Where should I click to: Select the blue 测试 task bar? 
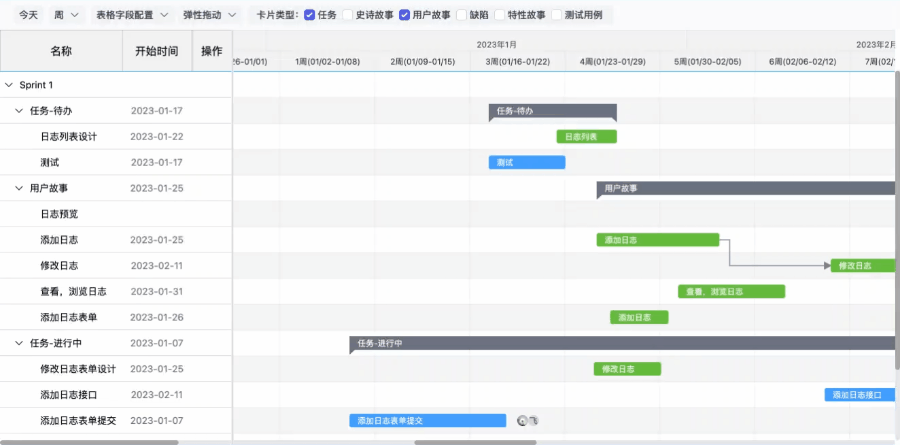click(x=526, y=163)
